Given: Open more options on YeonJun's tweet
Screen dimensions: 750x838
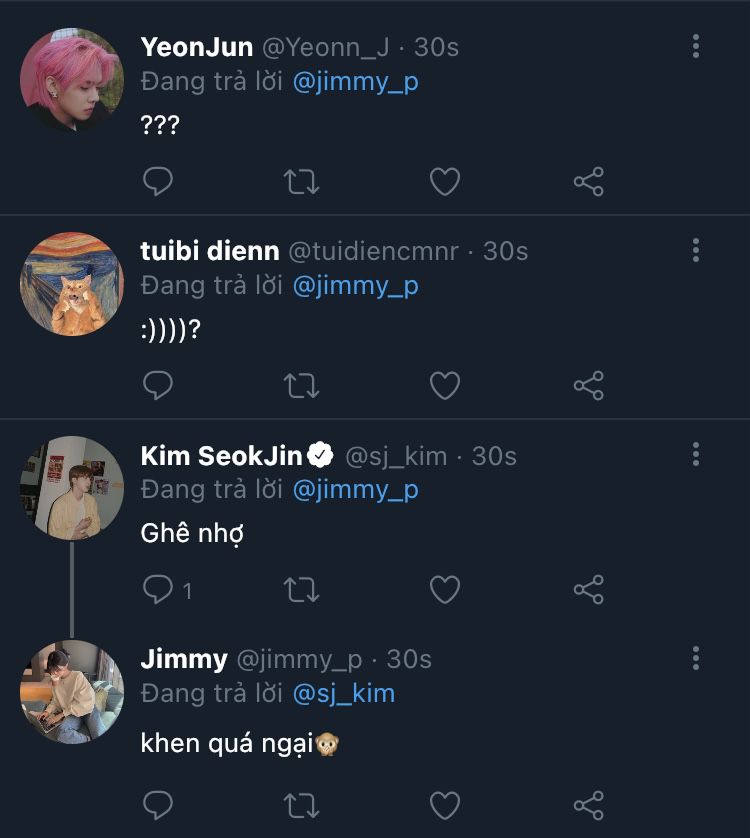Looking at the screenshot, I should pyautogui.click(x=696, y=46).
